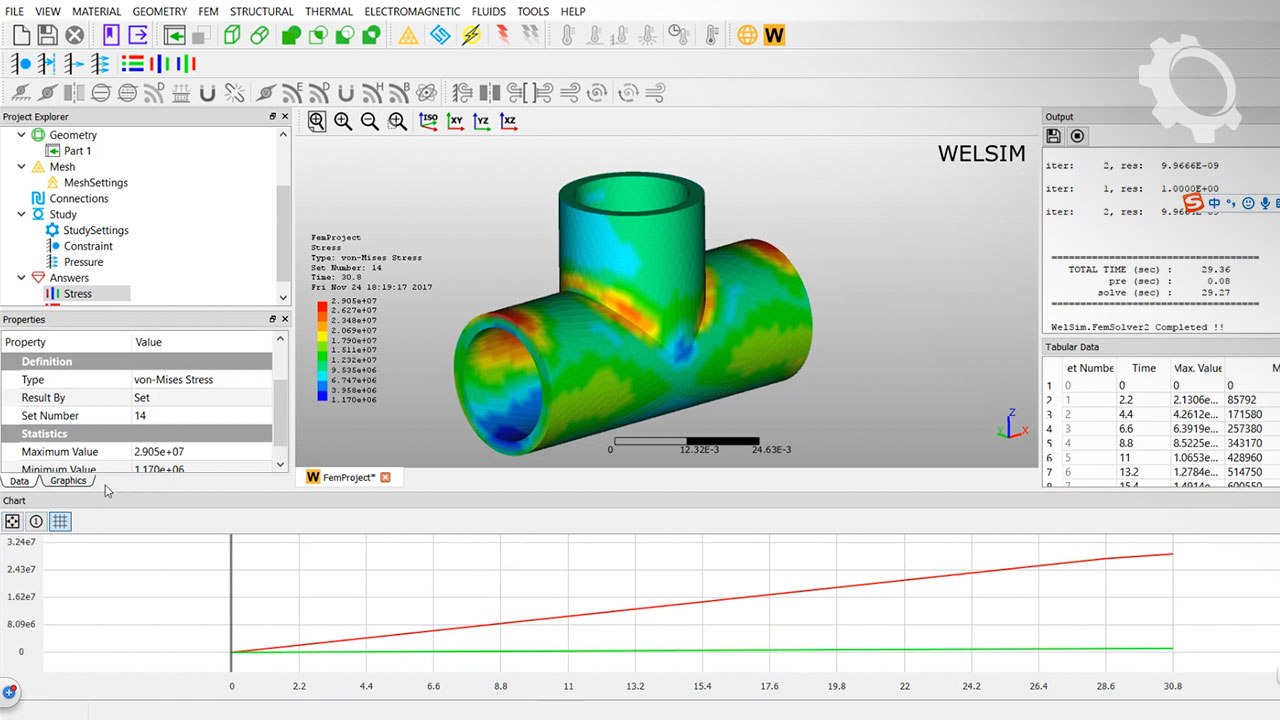Screen dimensions: 1280x720
Task: Click the Save project icon
Action: coord(47,36)
